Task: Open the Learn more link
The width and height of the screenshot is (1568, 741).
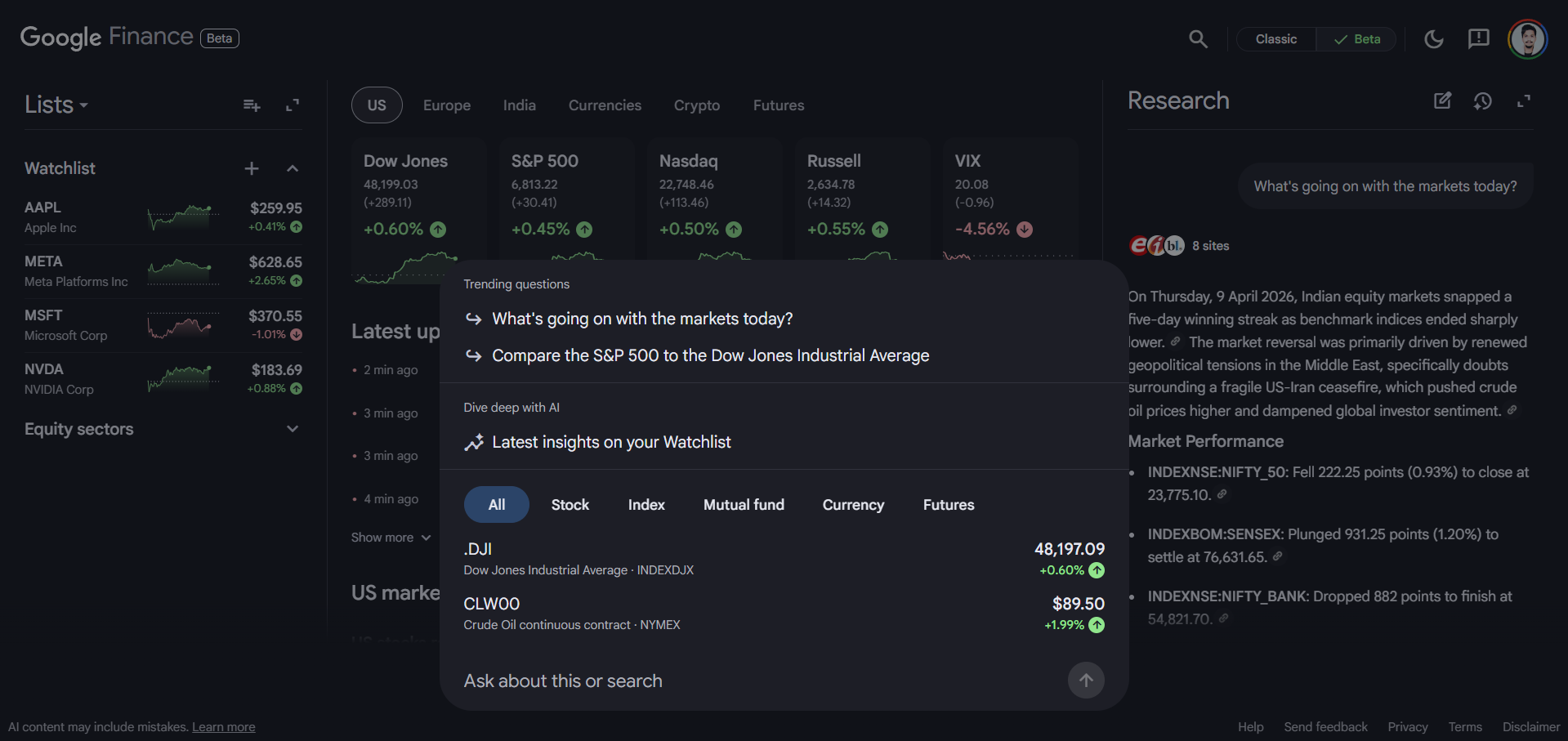Action: (223, 726)
